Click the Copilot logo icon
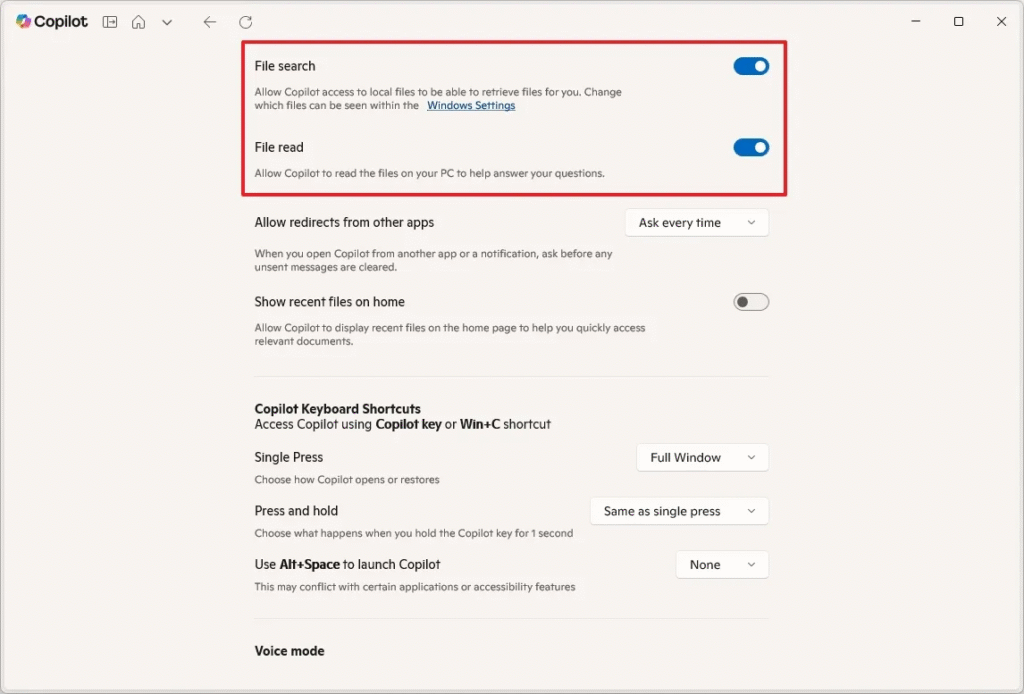 [24, 22]
